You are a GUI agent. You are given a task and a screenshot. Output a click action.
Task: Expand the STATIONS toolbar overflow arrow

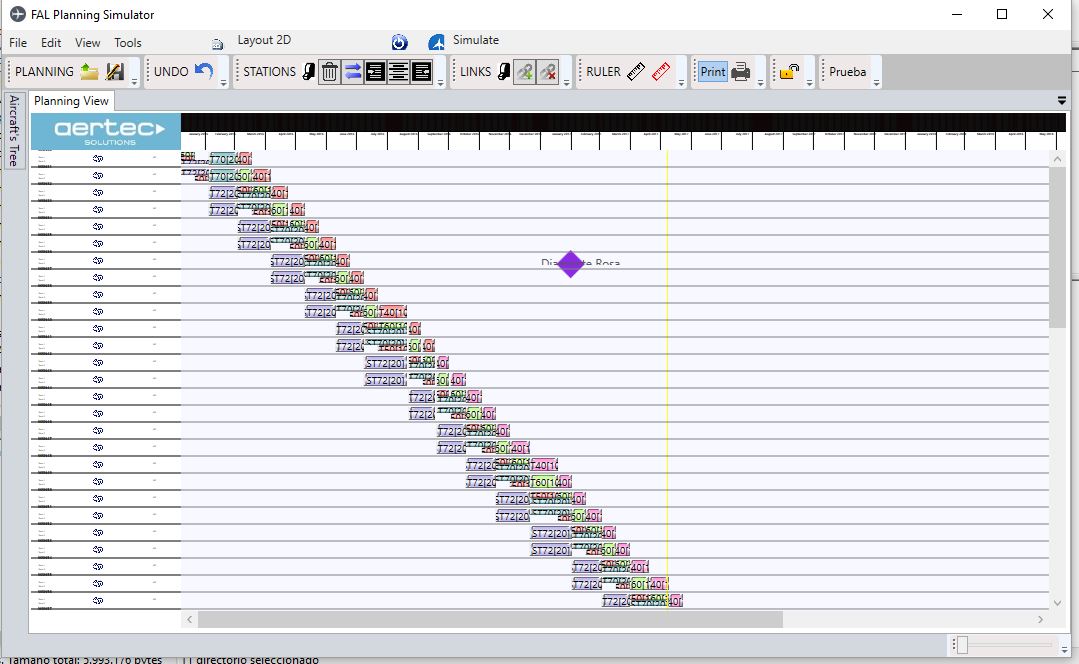pyautogui.click(x=441, y=84)
